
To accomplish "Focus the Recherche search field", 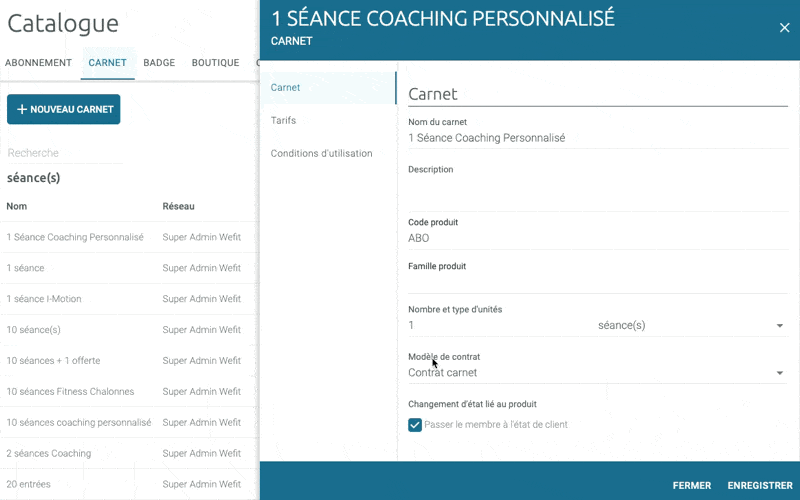I will pos(65,153).
